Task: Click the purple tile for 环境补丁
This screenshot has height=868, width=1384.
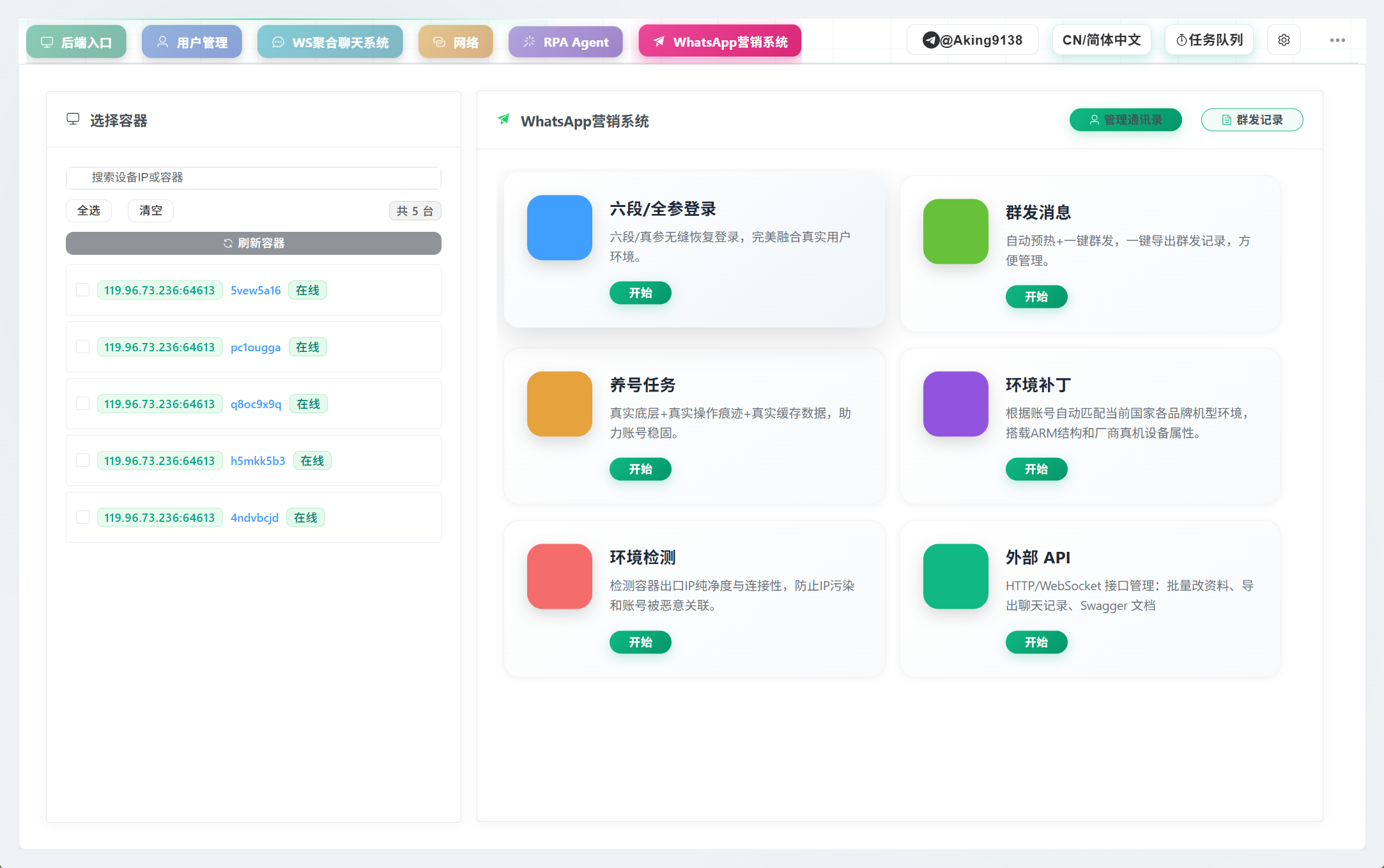Action: [x=956, y=404]
